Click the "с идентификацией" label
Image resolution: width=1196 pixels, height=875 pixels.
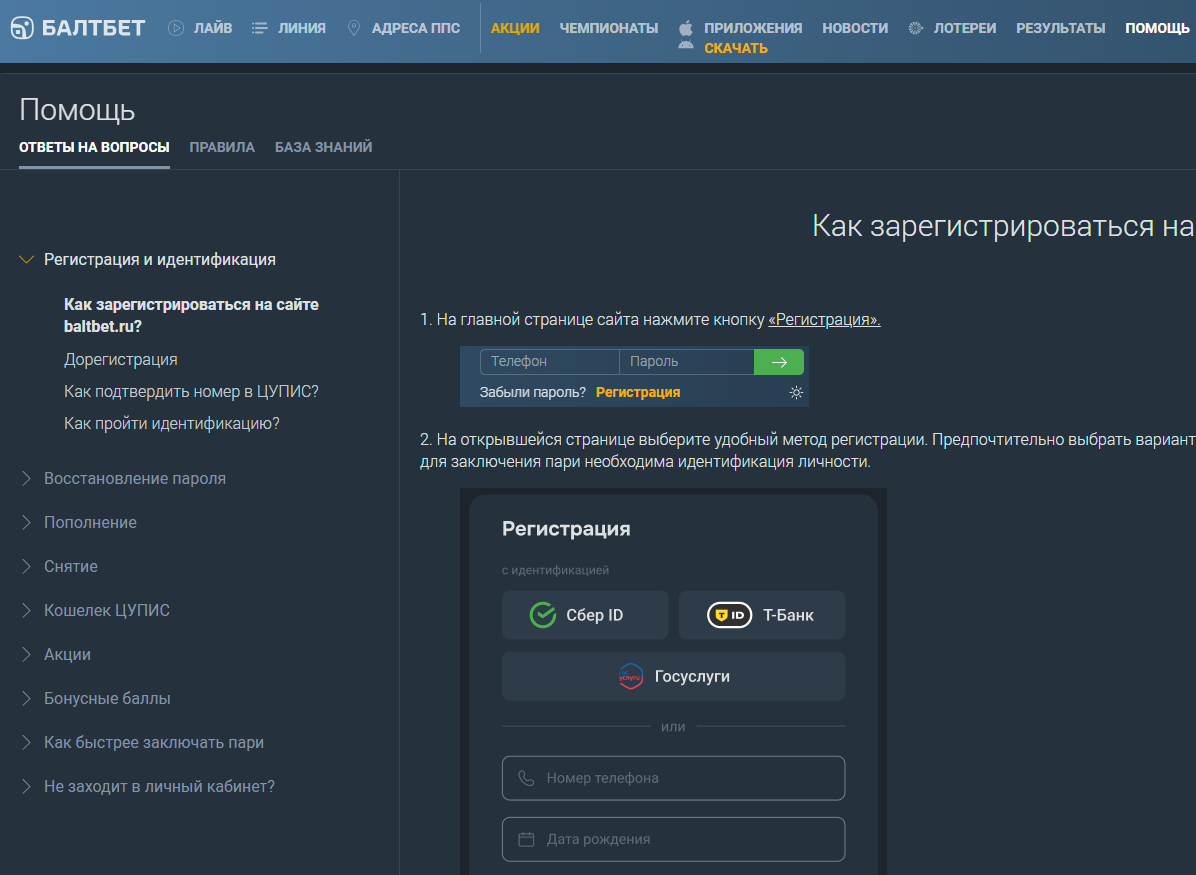tap(555, 570)
